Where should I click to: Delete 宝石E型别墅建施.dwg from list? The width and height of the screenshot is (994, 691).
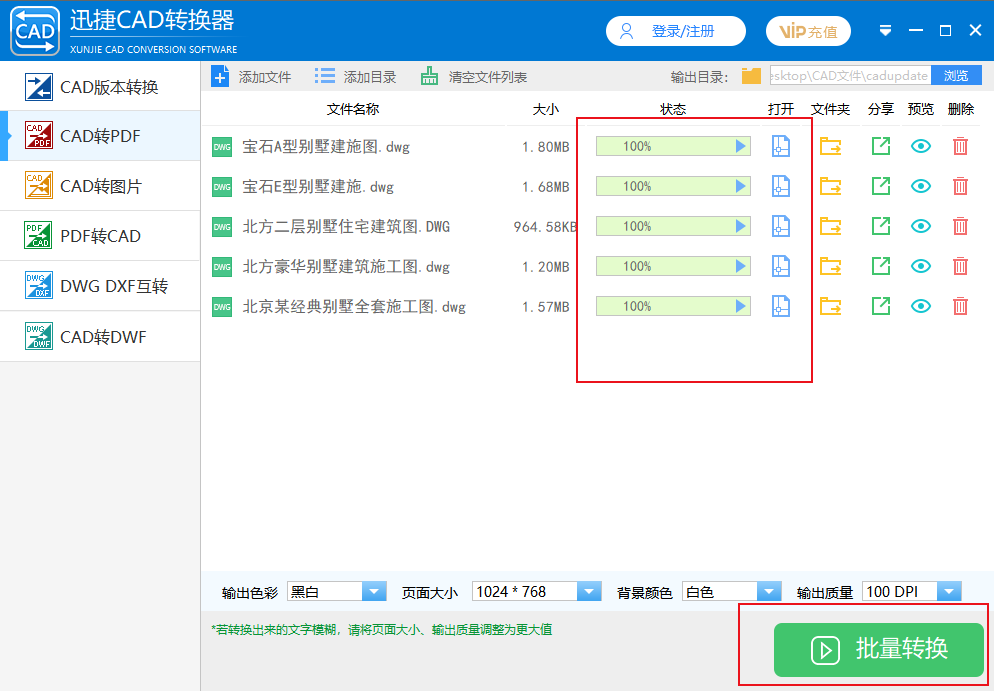(x=960, y=186)
